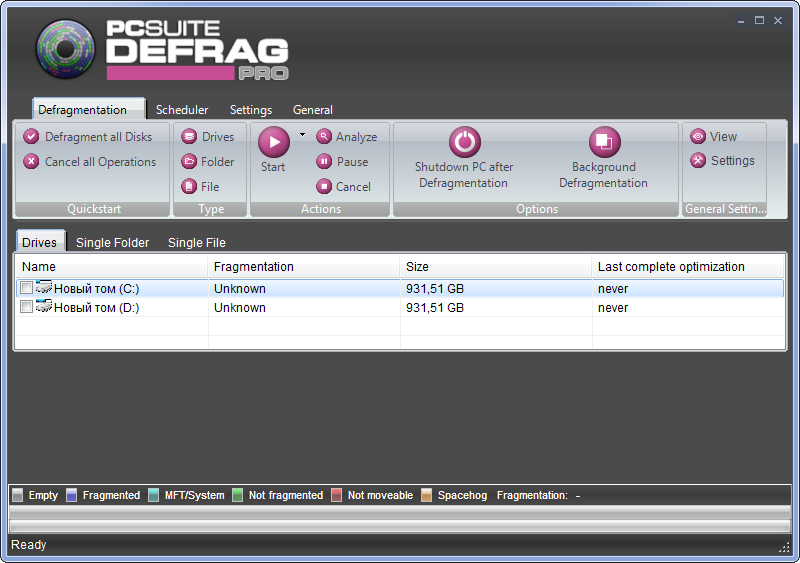Click the Empty gray color swatch in legend
The image size is (800, 563).
18,495
